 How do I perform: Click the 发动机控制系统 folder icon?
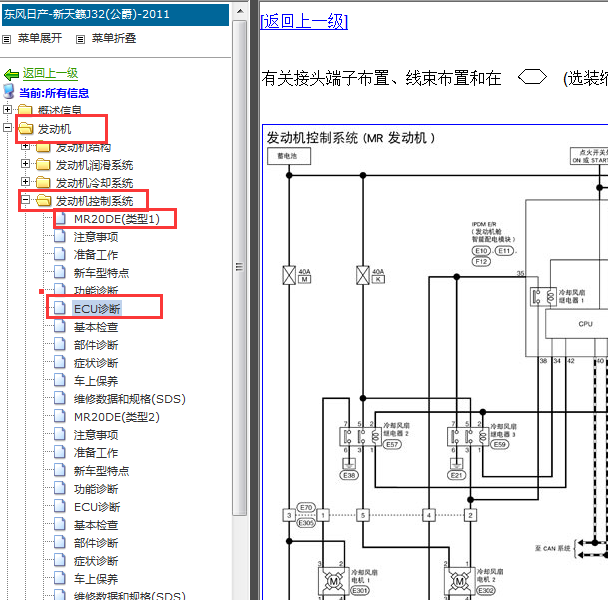(x=43, y=200)
